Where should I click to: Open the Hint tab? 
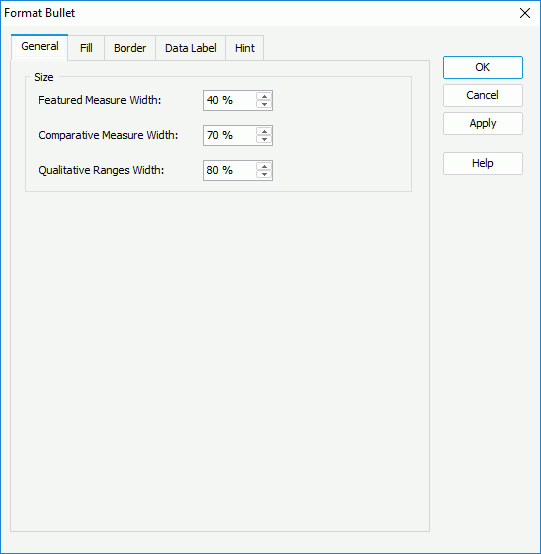pos(245,48)
